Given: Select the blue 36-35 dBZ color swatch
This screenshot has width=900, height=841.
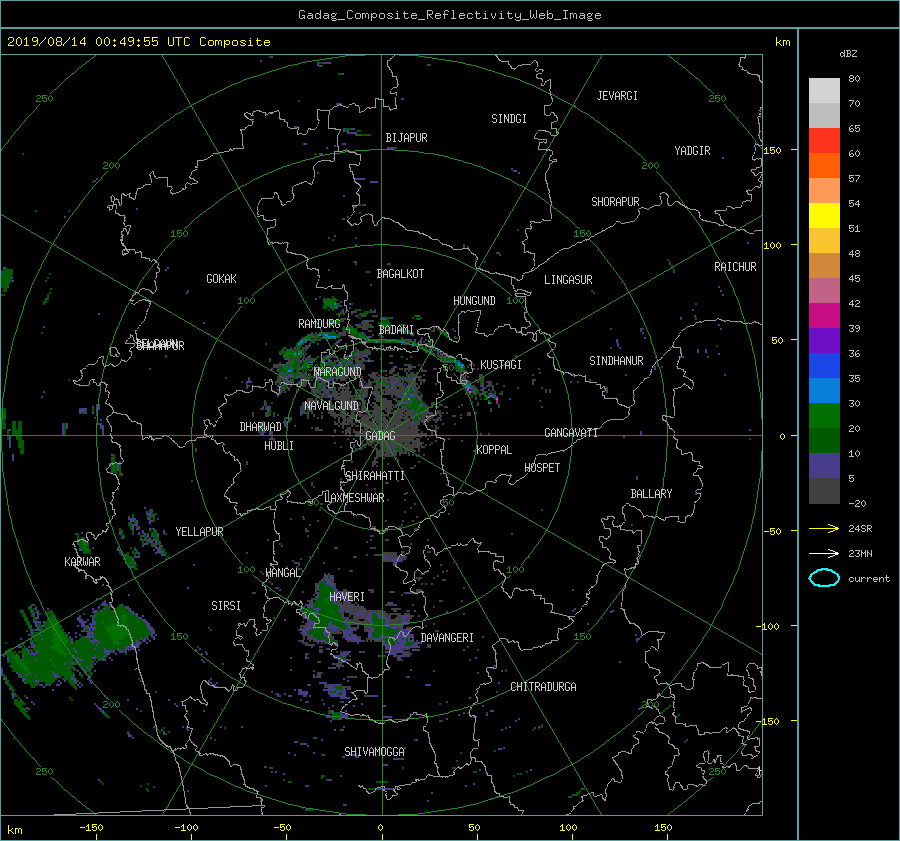Looking at the screenshot, I should coord(824,365).
